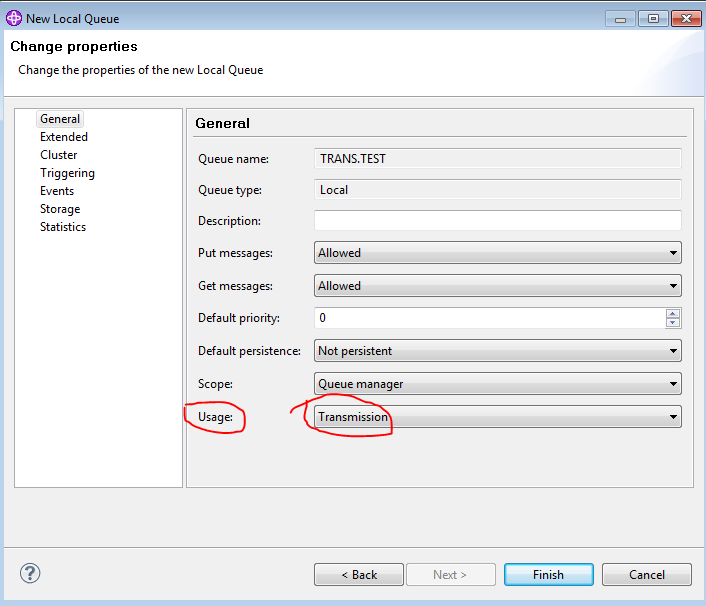Click the Back button
Image resolution: width=706 pixels, height=606 pixels.
click(x=359, y=574)
